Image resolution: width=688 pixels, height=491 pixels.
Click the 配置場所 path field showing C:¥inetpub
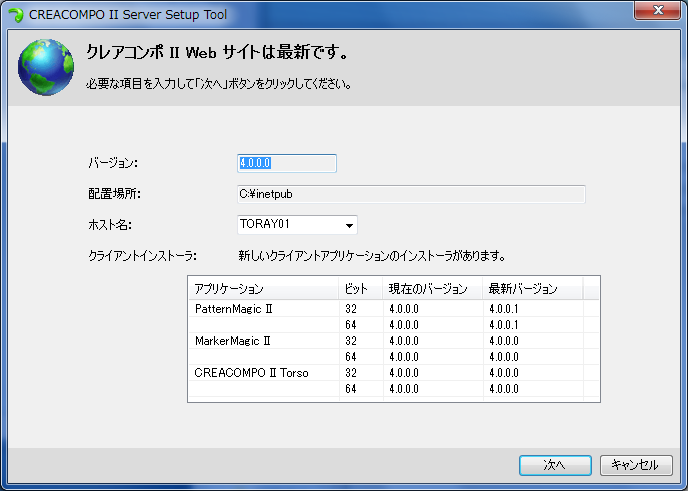point(410,194)
